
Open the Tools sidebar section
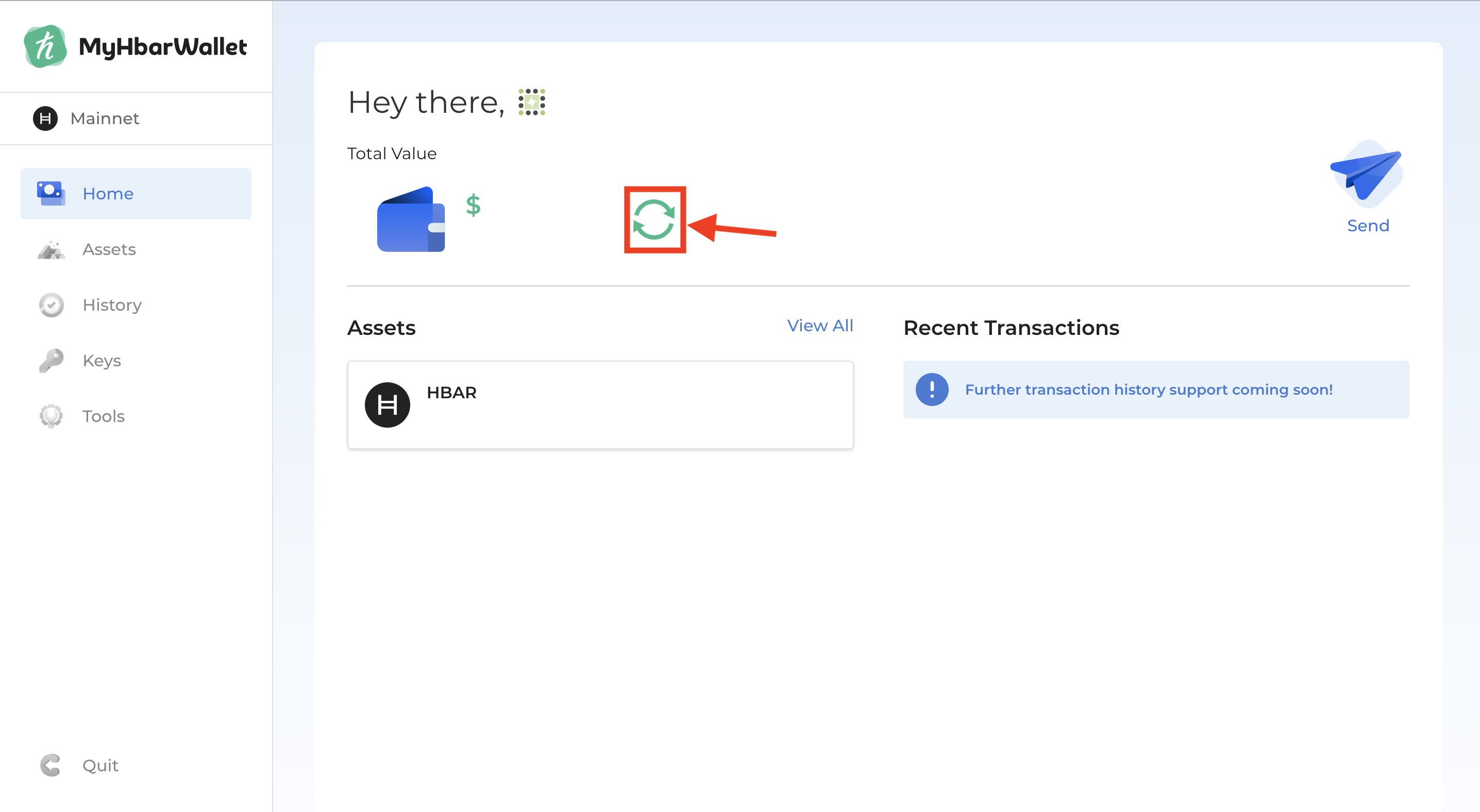pyautogui.click(x=103, y=416)
